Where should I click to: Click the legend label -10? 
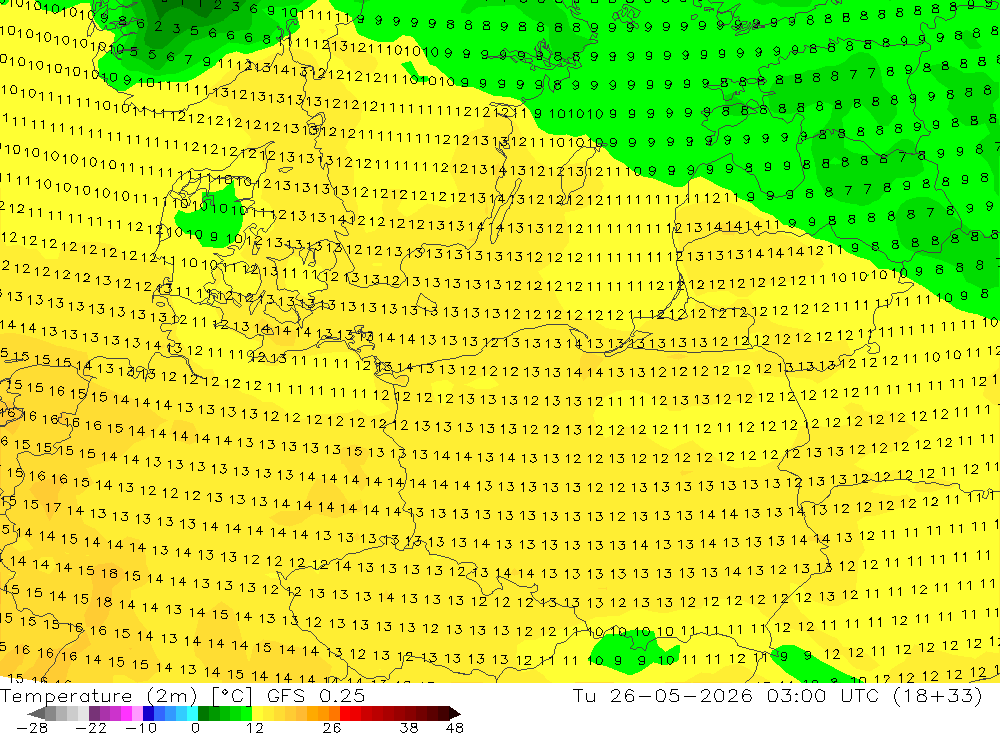141,728
